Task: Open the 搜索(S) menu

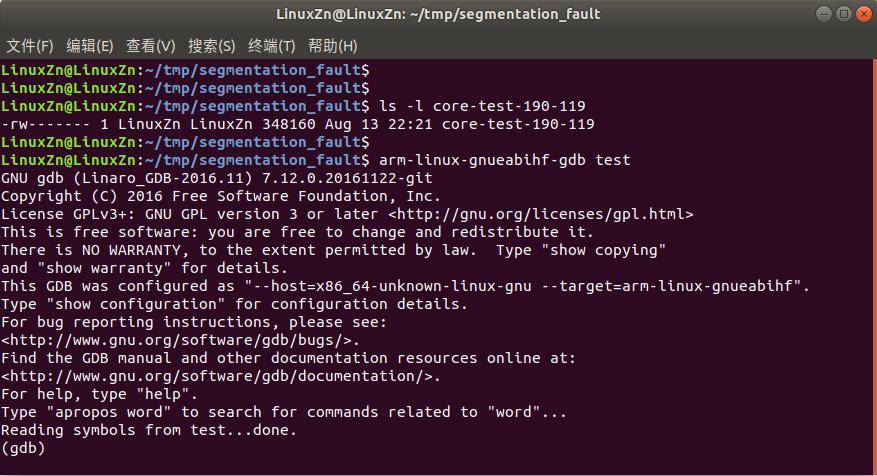Action: tap(211, 46)
